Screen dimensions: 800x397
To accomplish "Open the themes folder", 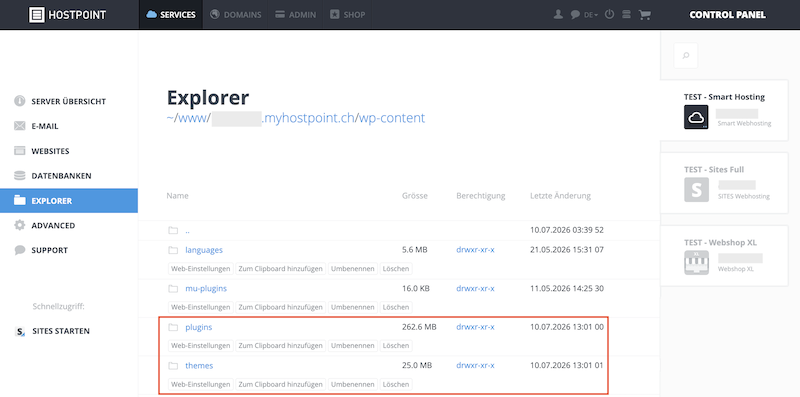I will pyautogui.click(x=199, y=366).
